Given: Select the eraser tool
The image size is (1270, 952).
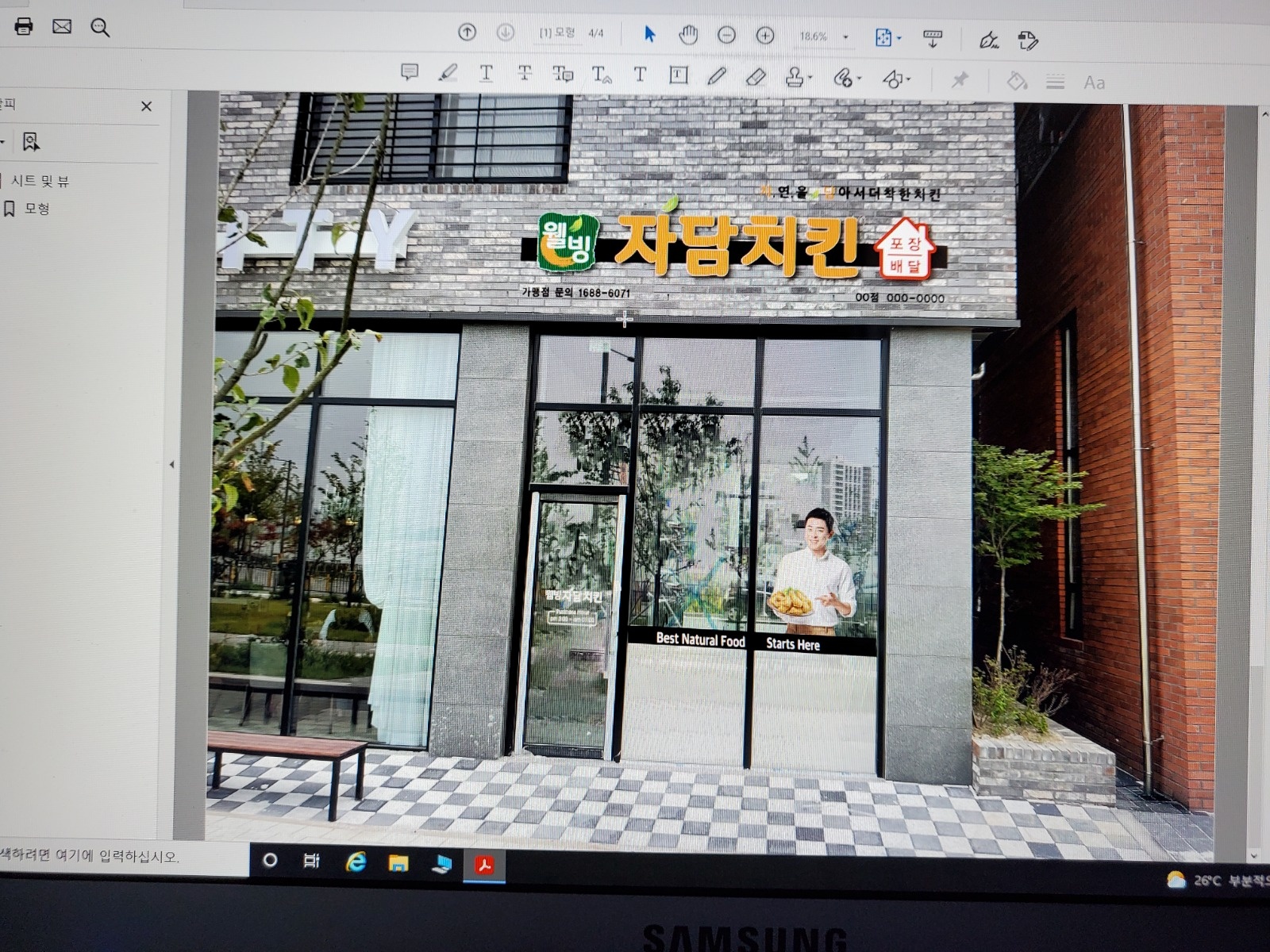Looking at the screenshot, I should (x=756, y=77).
